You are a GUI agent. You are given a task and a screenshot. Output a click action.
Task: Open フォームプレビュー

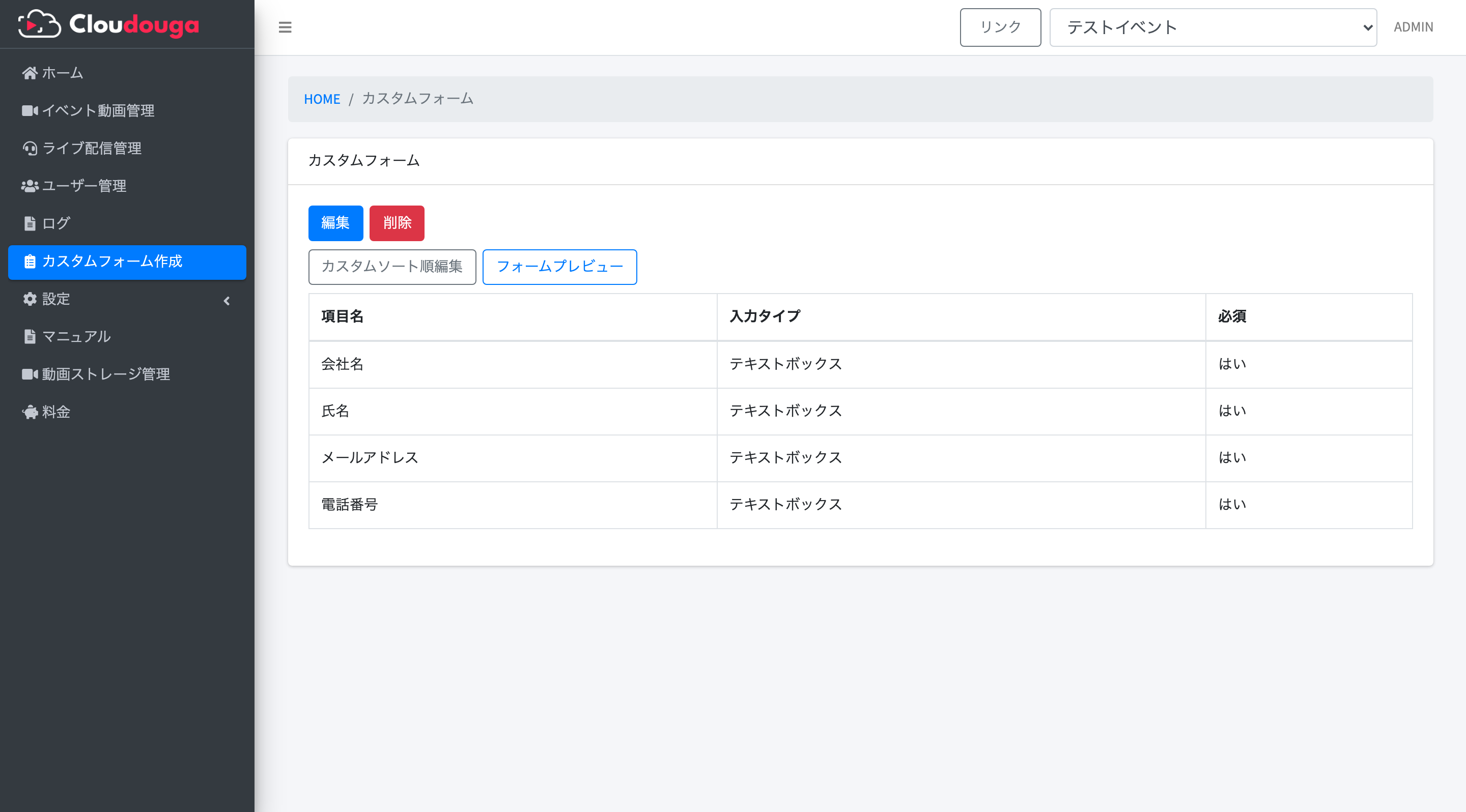(559, 267)
